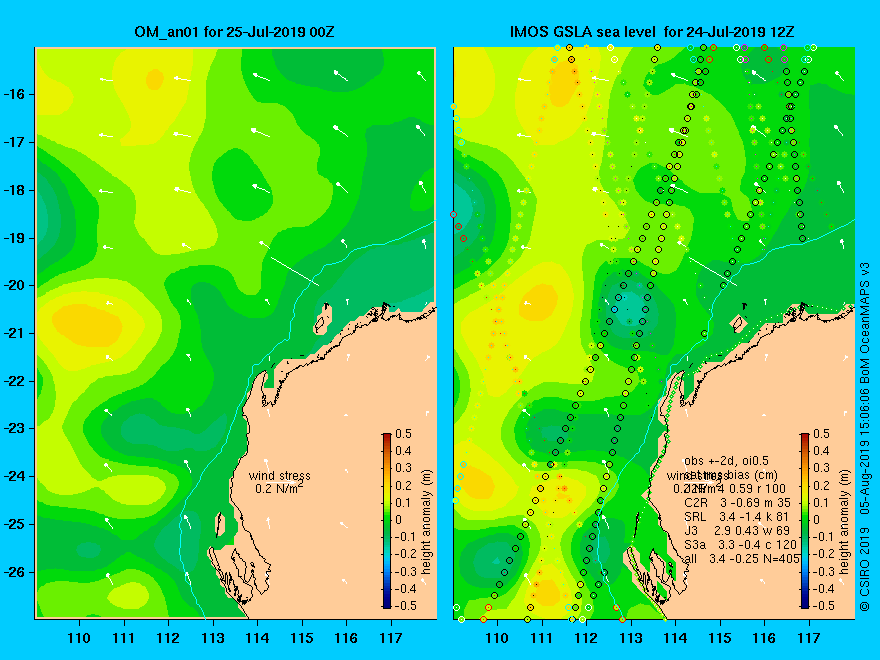Click the "wind stress 0.2 N/m²" label on left map
This screenshot has height=660, width=880.
point(279,482)
